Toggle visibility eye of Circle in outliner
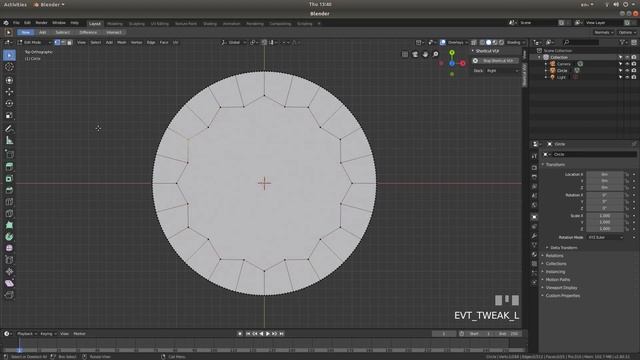This screenshot has height=360, width=640. point(627,71)
